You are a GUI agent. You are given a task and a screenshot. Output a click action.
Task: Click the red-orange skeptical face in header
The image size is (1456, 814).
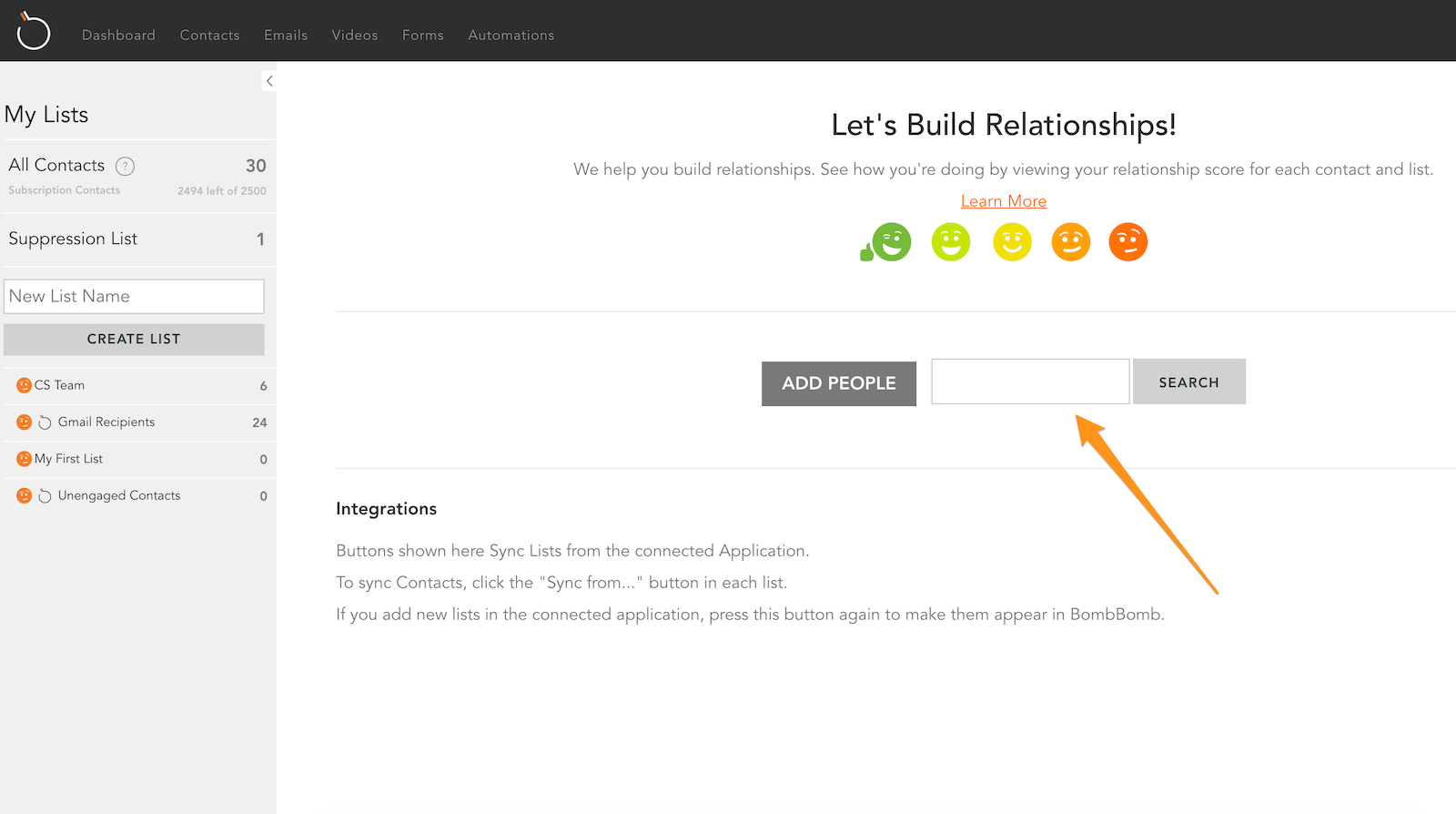[x=1128, y=242]
